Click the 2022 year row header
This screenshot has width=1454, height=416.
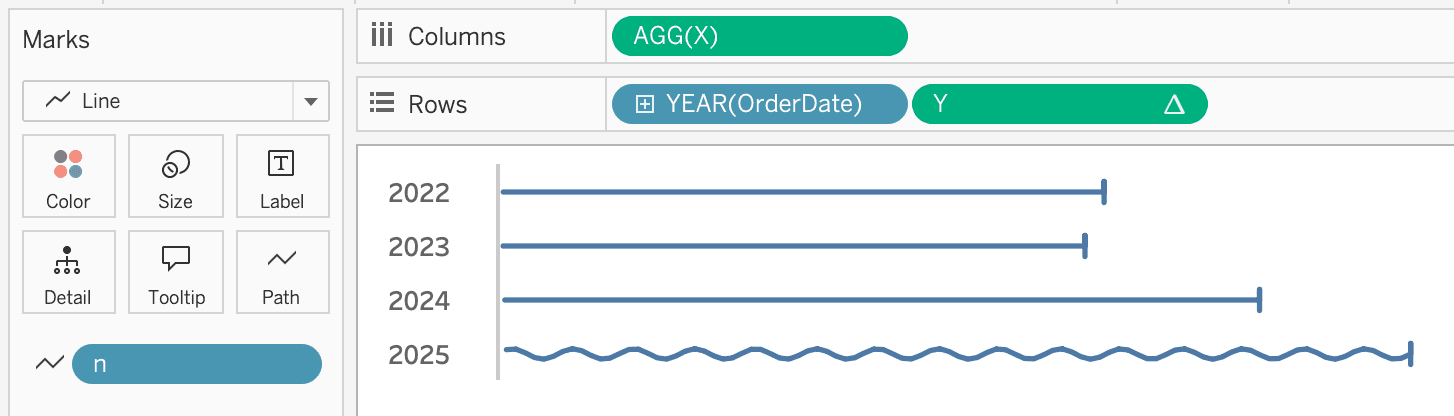click(419, 192)
